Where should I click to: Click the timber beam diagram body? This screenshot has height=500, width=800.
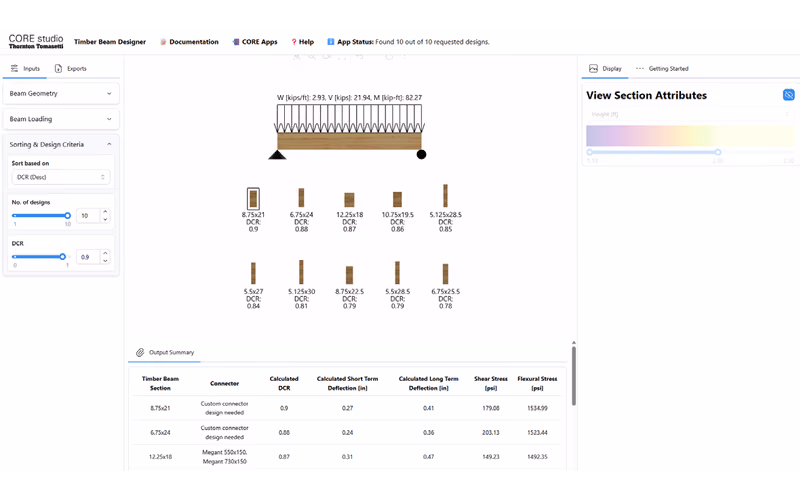coord(349,141)
